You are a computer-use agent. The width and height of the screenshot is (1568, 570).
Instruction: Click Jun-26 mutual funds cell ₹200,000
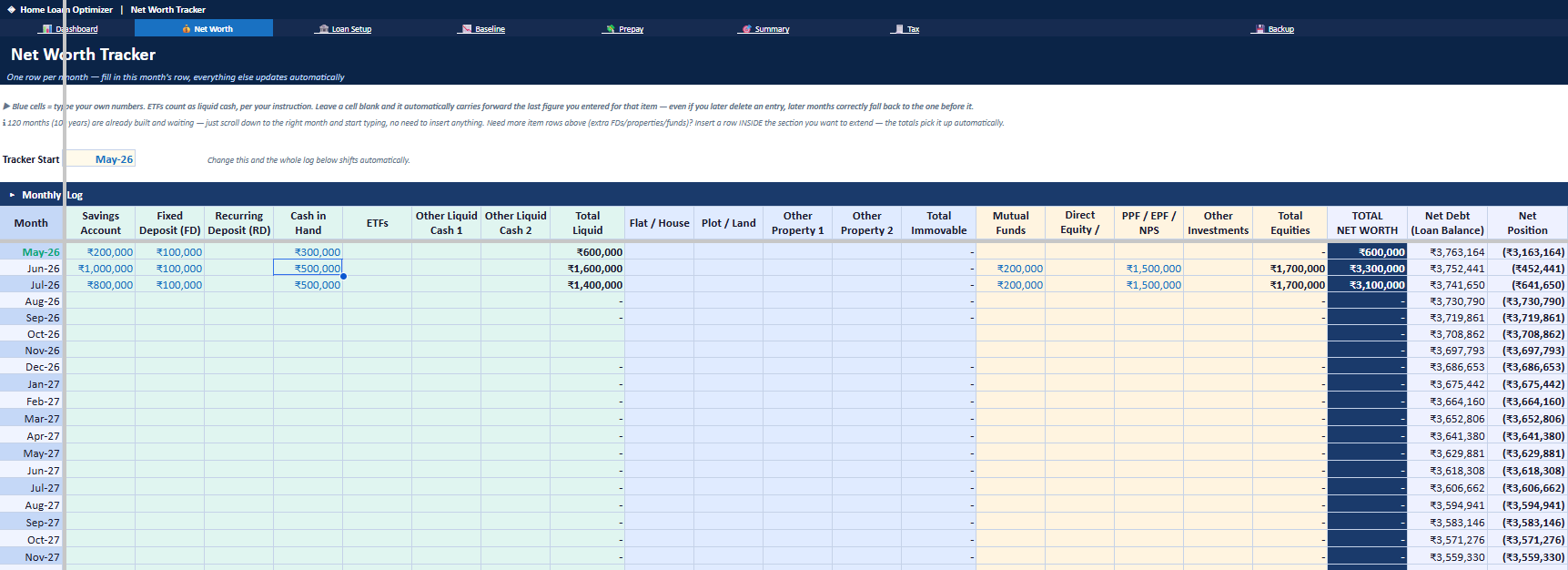click(x=1010, y=269)
